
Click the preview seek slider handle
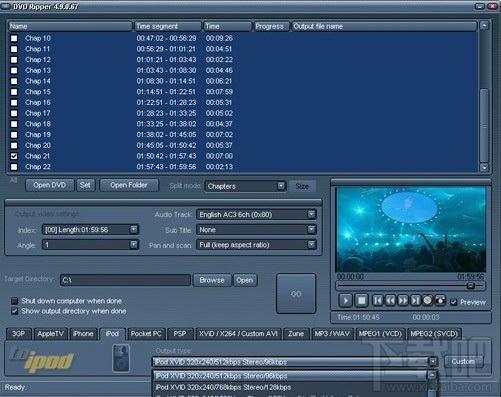pyautogui.click(x=471, y=285)
